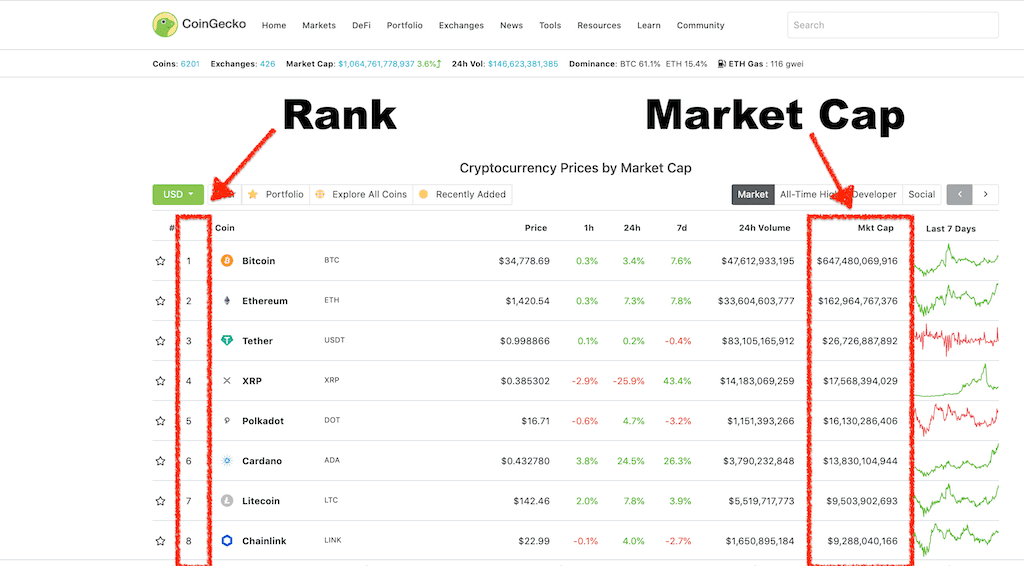Click the Chainlink coin icon
Image resolution: width=1024 pixels, height=566 pixels.
point(227,541)
